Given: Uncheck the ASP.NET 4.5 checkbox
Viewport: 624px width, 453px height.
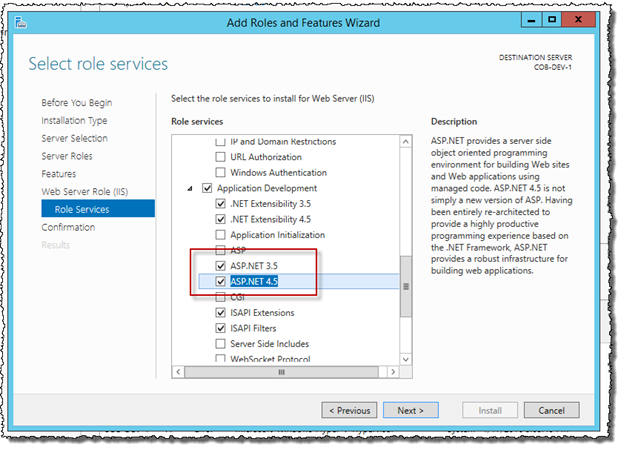Looking at the screenshot, I should pos(220,281).
